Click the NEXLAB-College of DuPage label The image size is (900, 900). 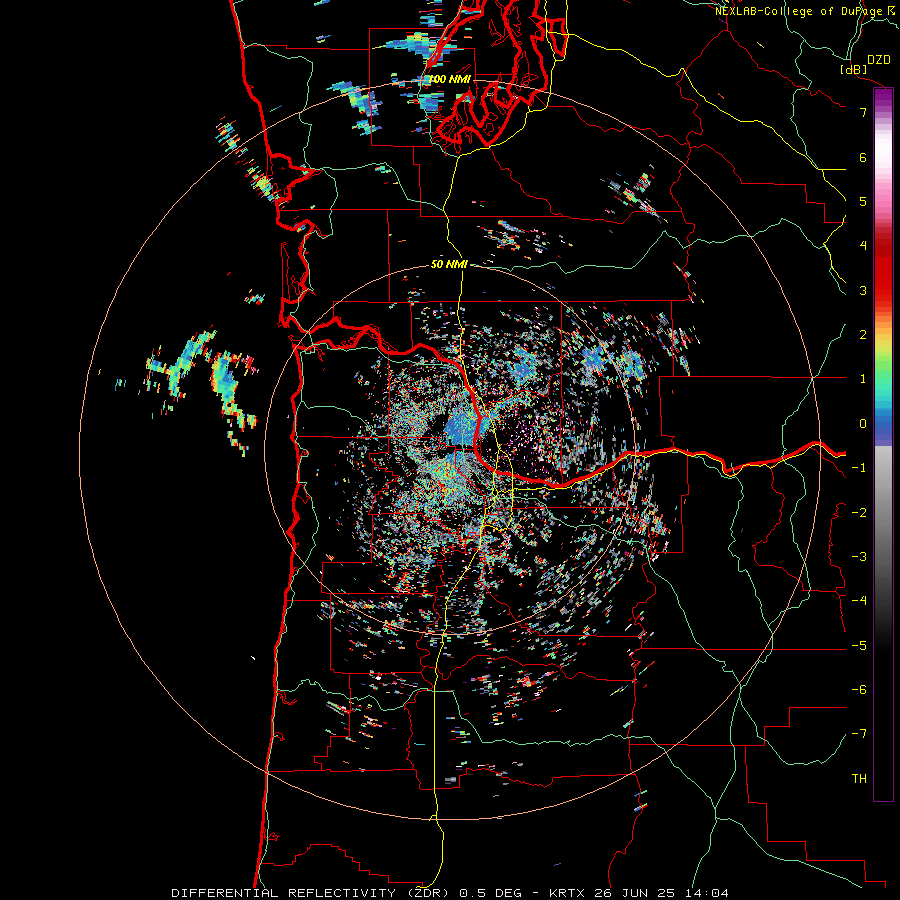pos(798,11)
